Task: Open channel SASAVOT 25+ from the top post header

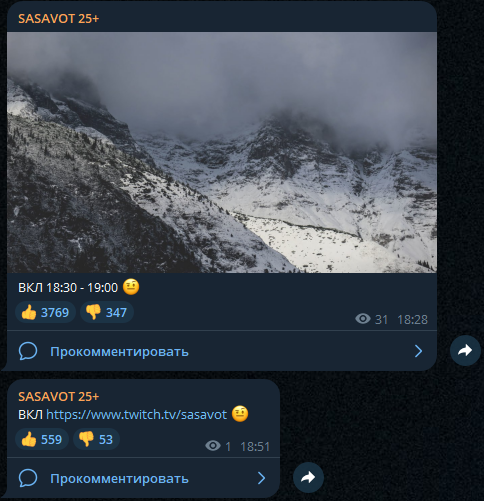Action: click(59, 19)
